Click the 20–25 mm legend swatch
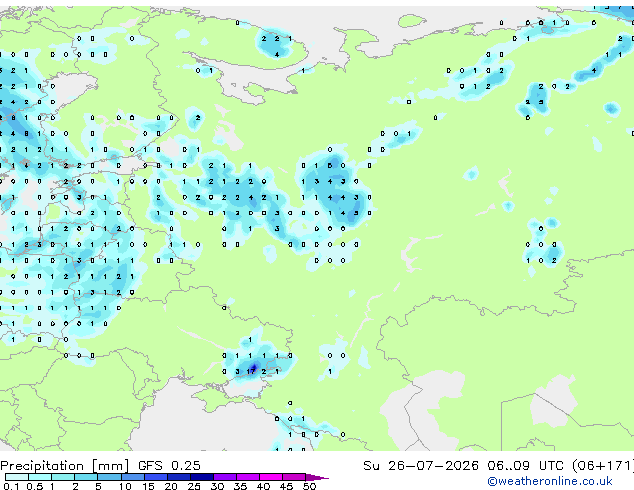The width and height of the screenshot is (634, 490). [179, 477]
